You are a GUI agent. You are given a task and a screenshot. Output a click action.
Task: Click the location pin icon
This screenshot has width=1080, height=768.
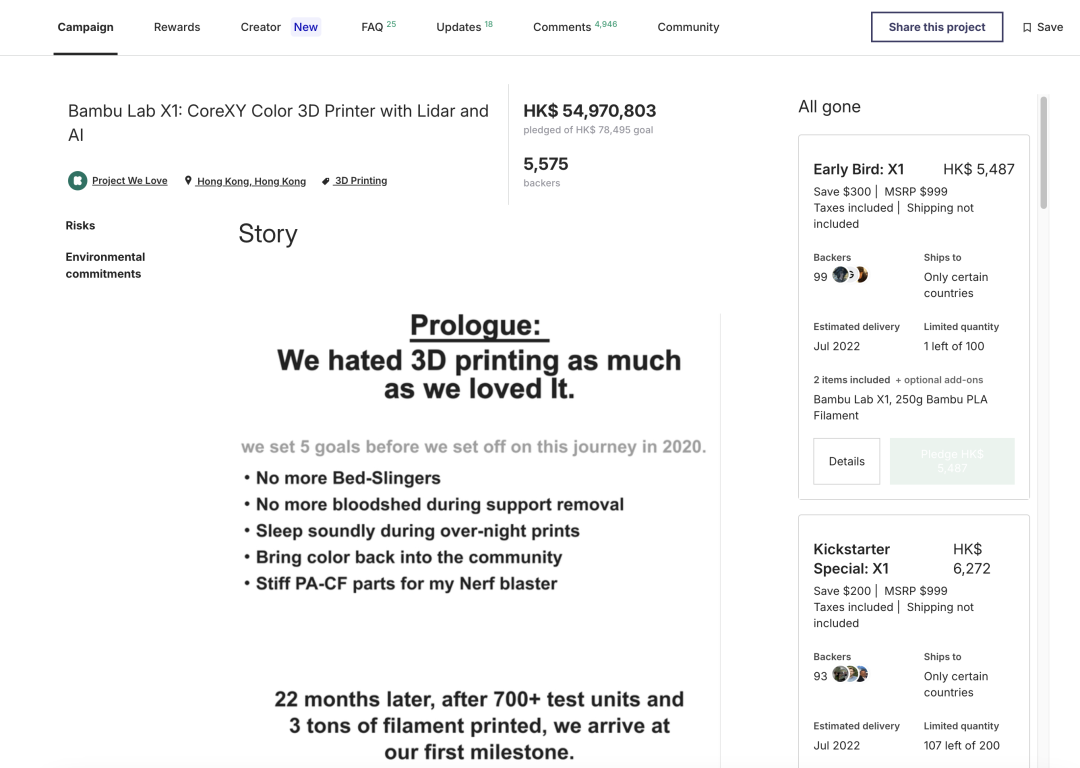point(188,181)
